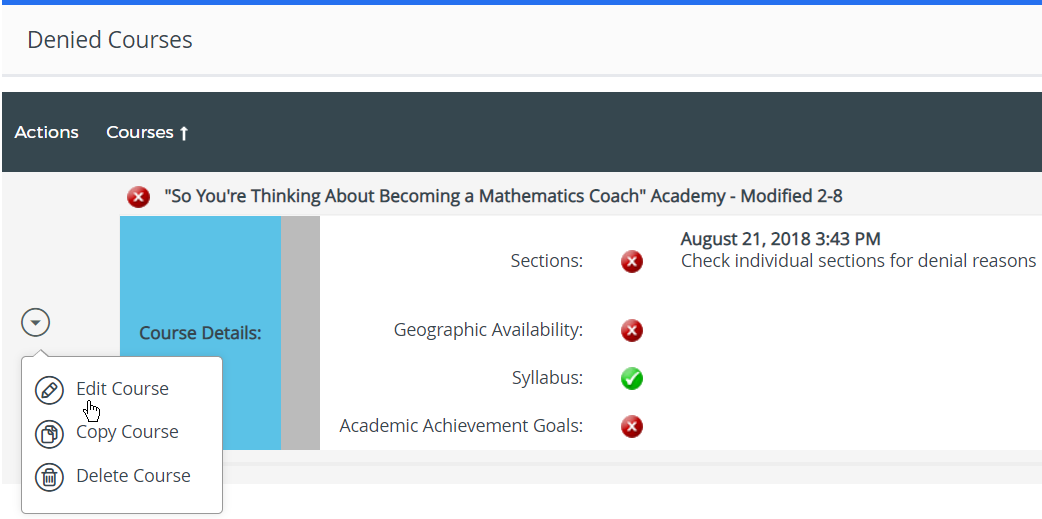Screen dimensions: 1042x519
Task: Click the green checkmark icon for Syllabus
Action: point(631,379)
